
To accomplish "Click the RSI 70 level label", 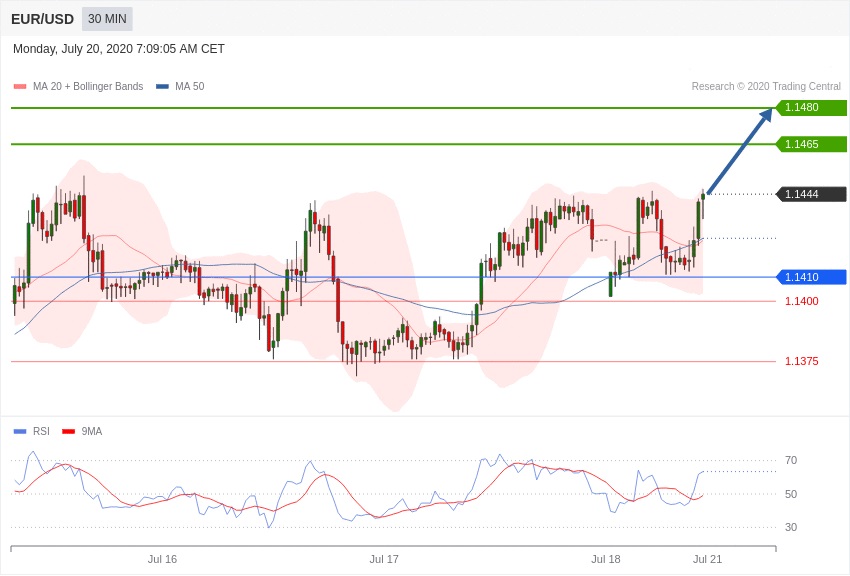I will coord(791,461).
